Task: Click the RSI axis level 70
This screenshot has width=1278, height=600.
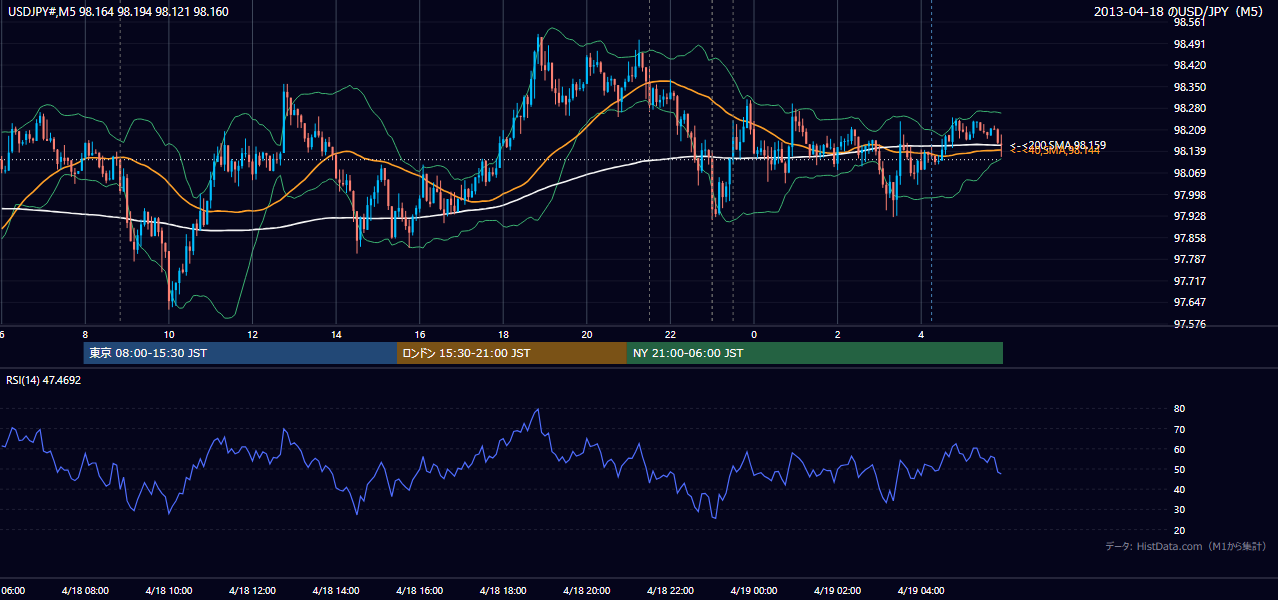Action: coord(1179,429)
